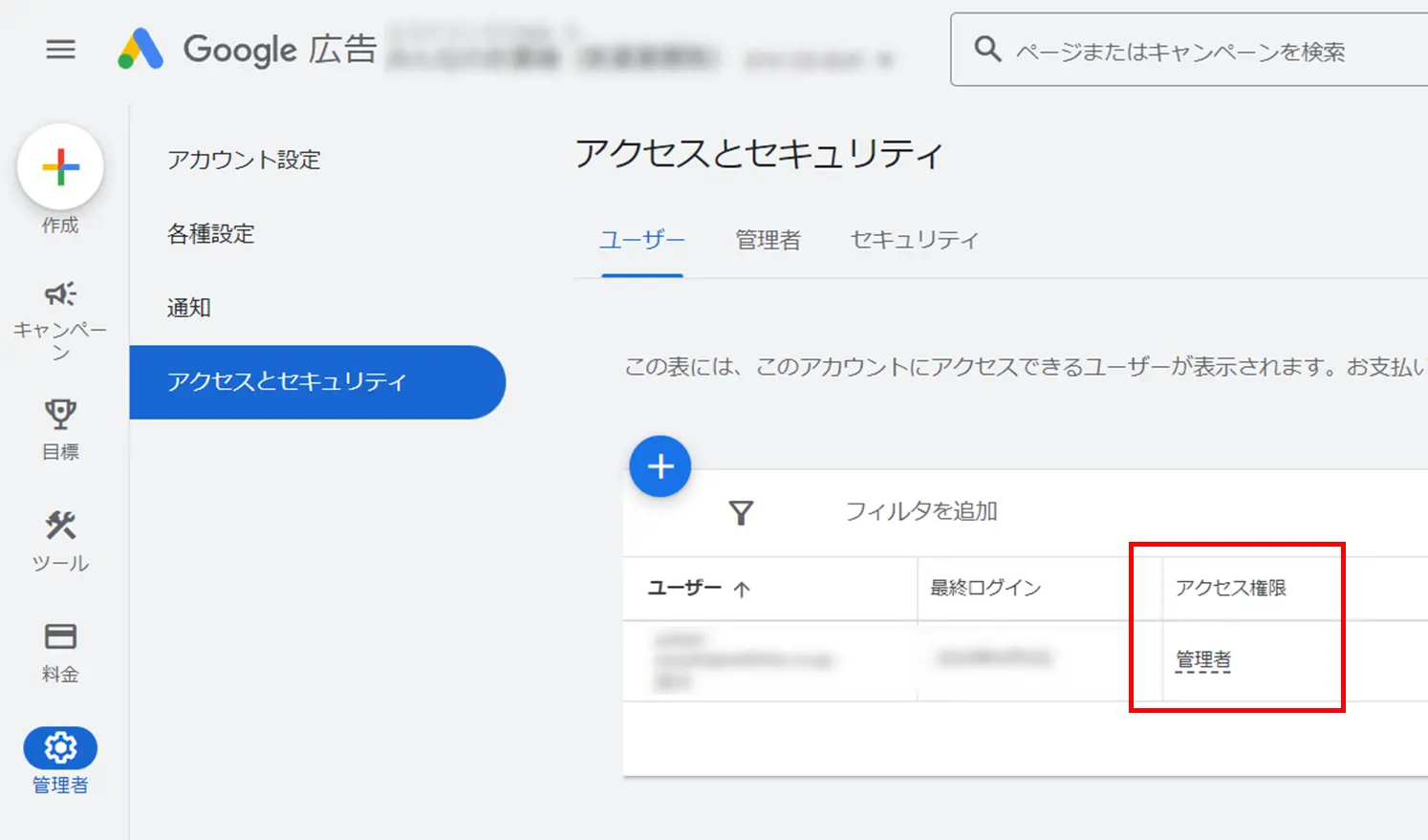
Task: Open Admin via gear icon
Action: (60, 748)
